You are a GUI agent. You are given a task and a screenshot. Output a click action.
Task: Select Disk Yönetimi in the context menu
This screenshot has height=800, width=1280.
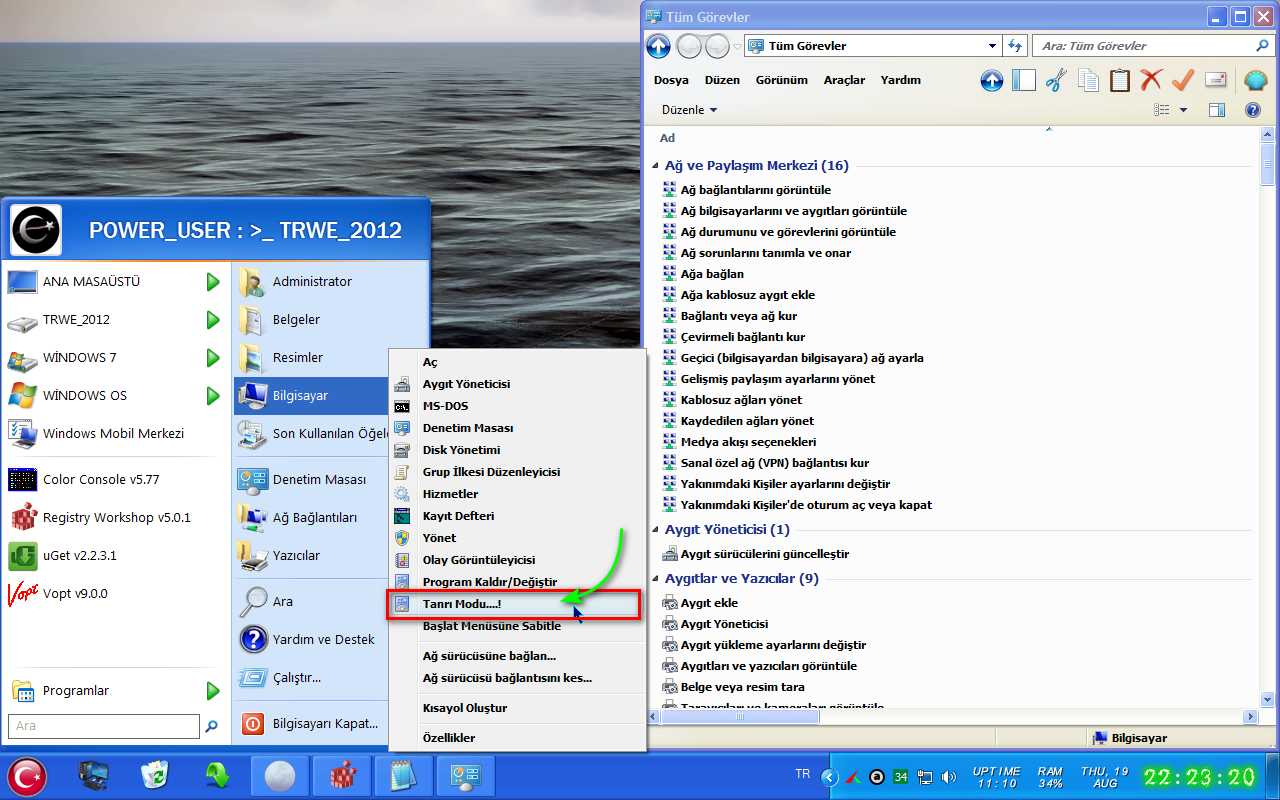516,450
